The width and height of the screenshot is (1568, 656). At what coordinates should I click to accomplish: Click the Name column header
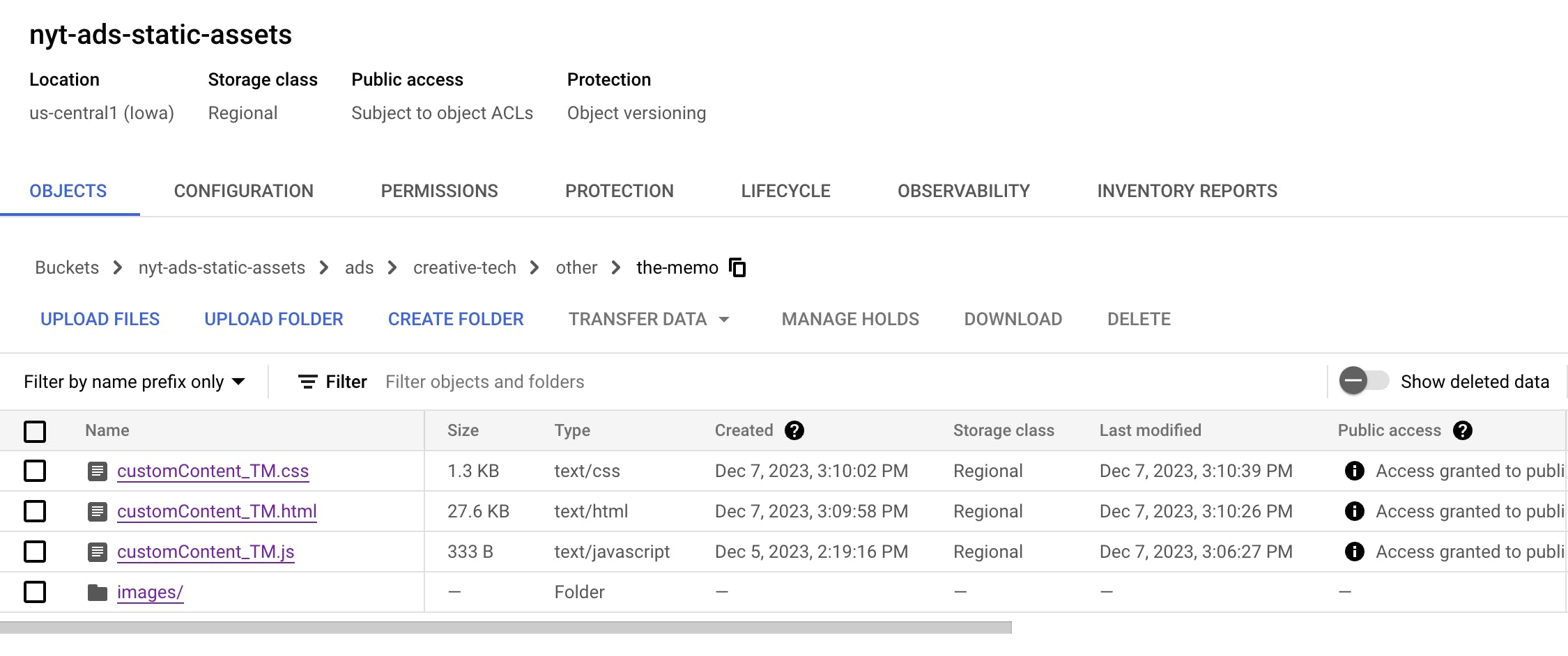[x=107, y=430]
